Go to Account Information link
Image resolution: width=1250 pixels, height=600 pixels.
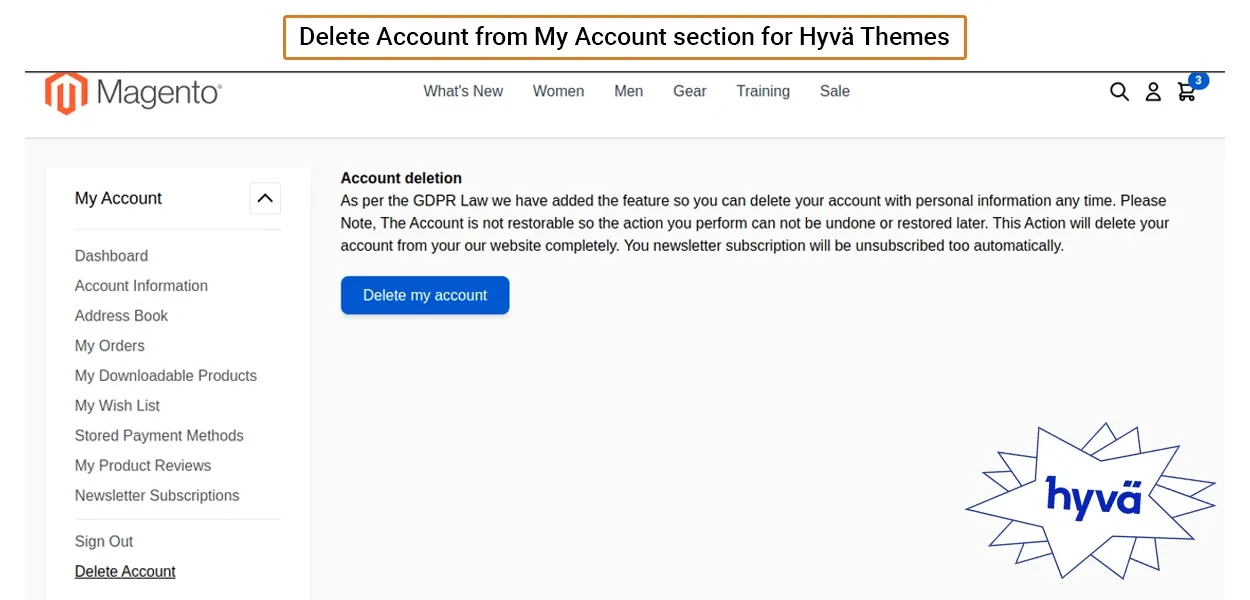point(141,286)
